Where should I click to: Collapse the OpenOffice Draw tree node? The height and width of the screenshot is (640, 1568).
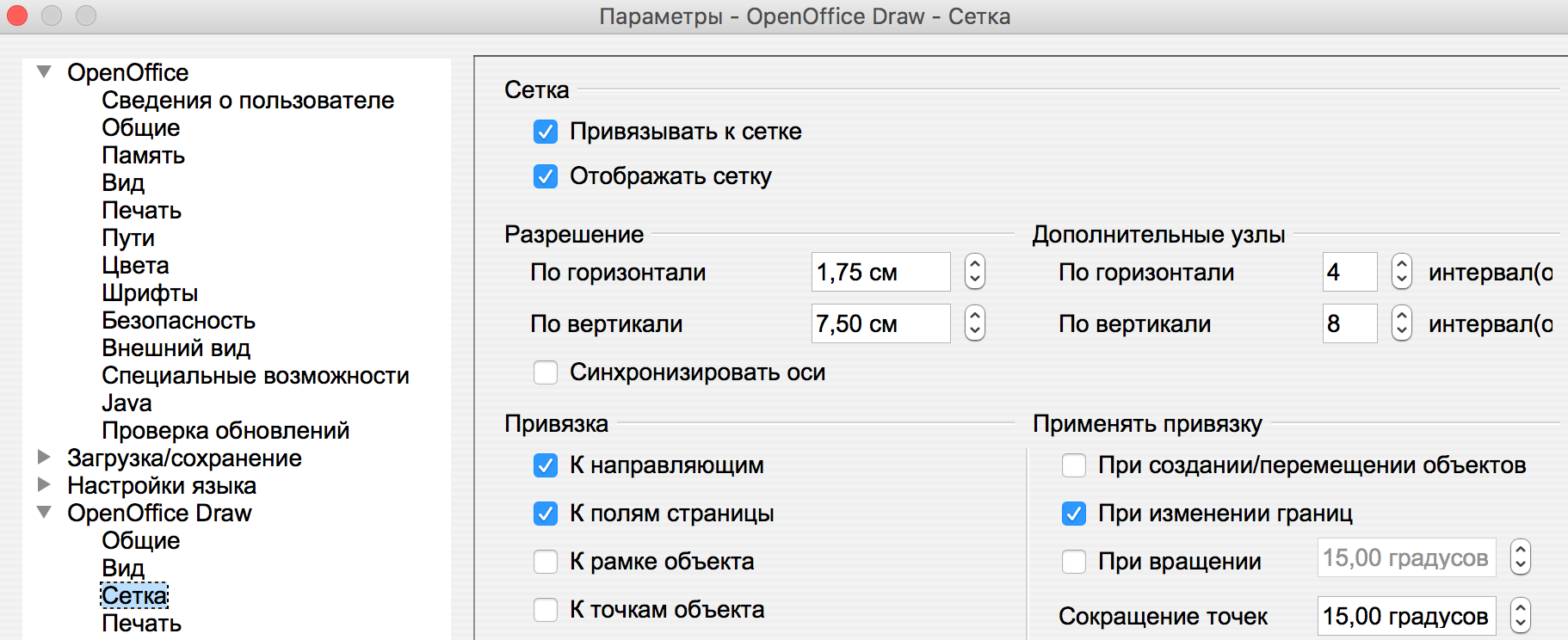coord(44,513)
